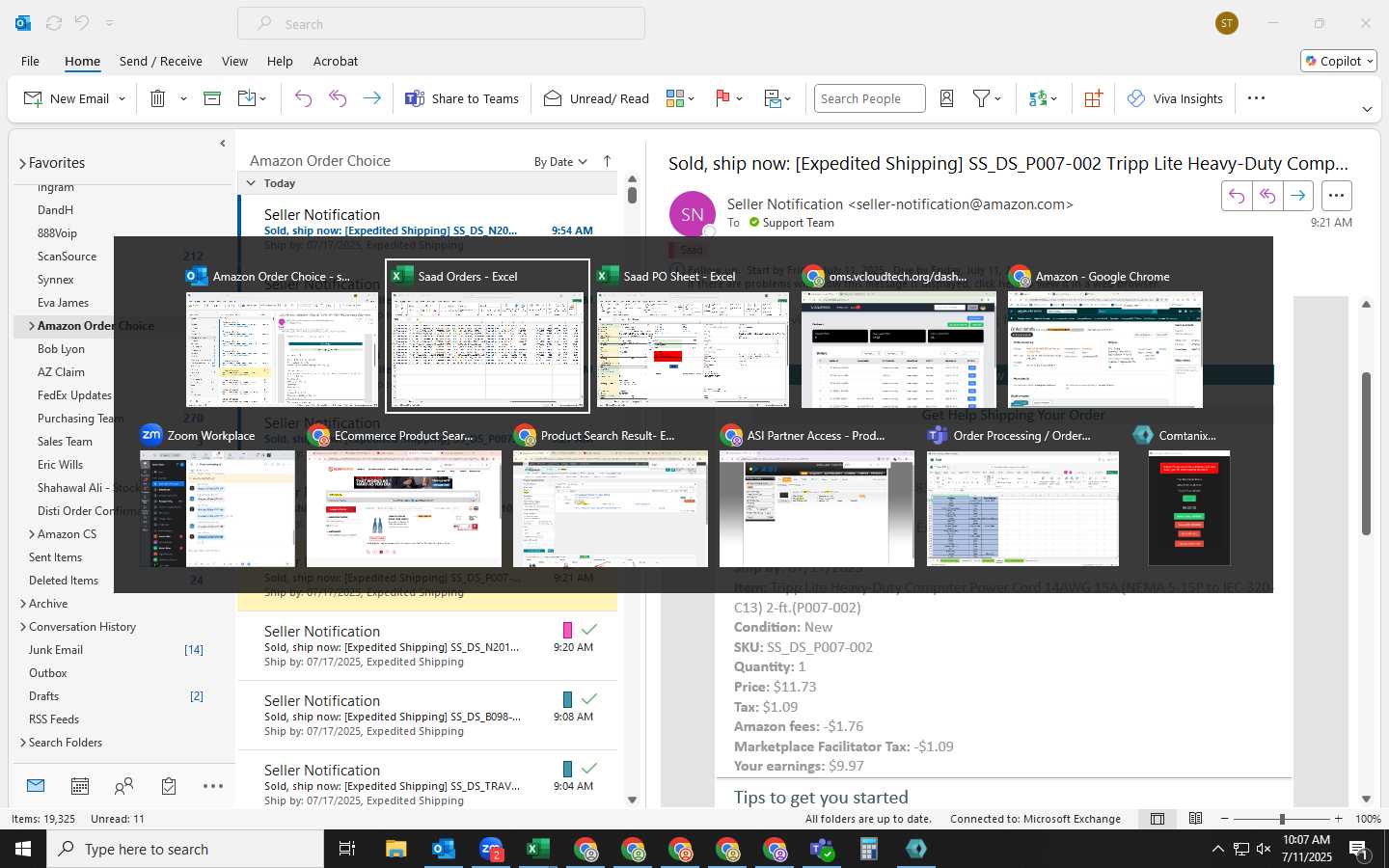Image resolution: width=1389 pixels, height=868 pixels.
Task: Expand the Favorites section
Action: pyautogui.click(x=22, y=164)
